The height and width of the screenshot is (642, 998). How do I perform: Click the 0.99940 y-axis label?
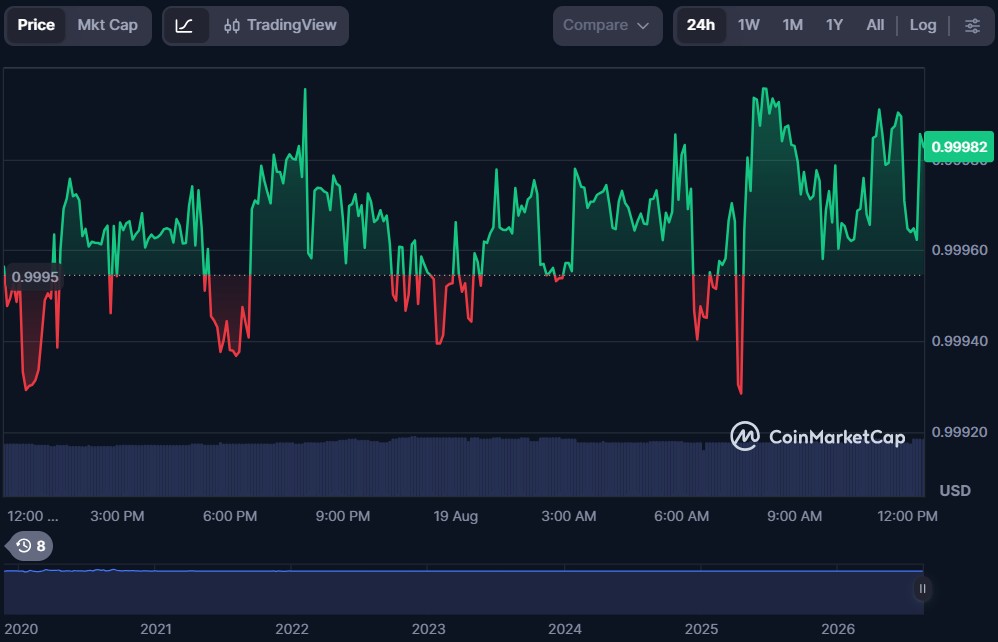pos(959,341)
